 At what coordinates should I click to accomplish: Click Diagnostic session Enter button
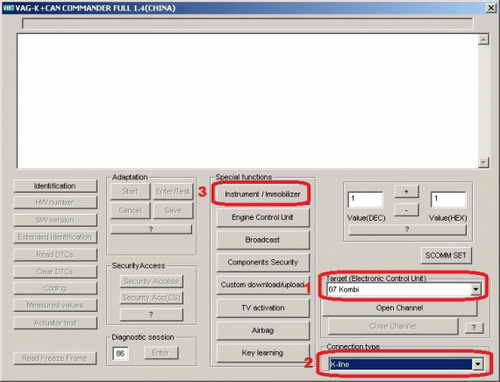click(161, 353)
